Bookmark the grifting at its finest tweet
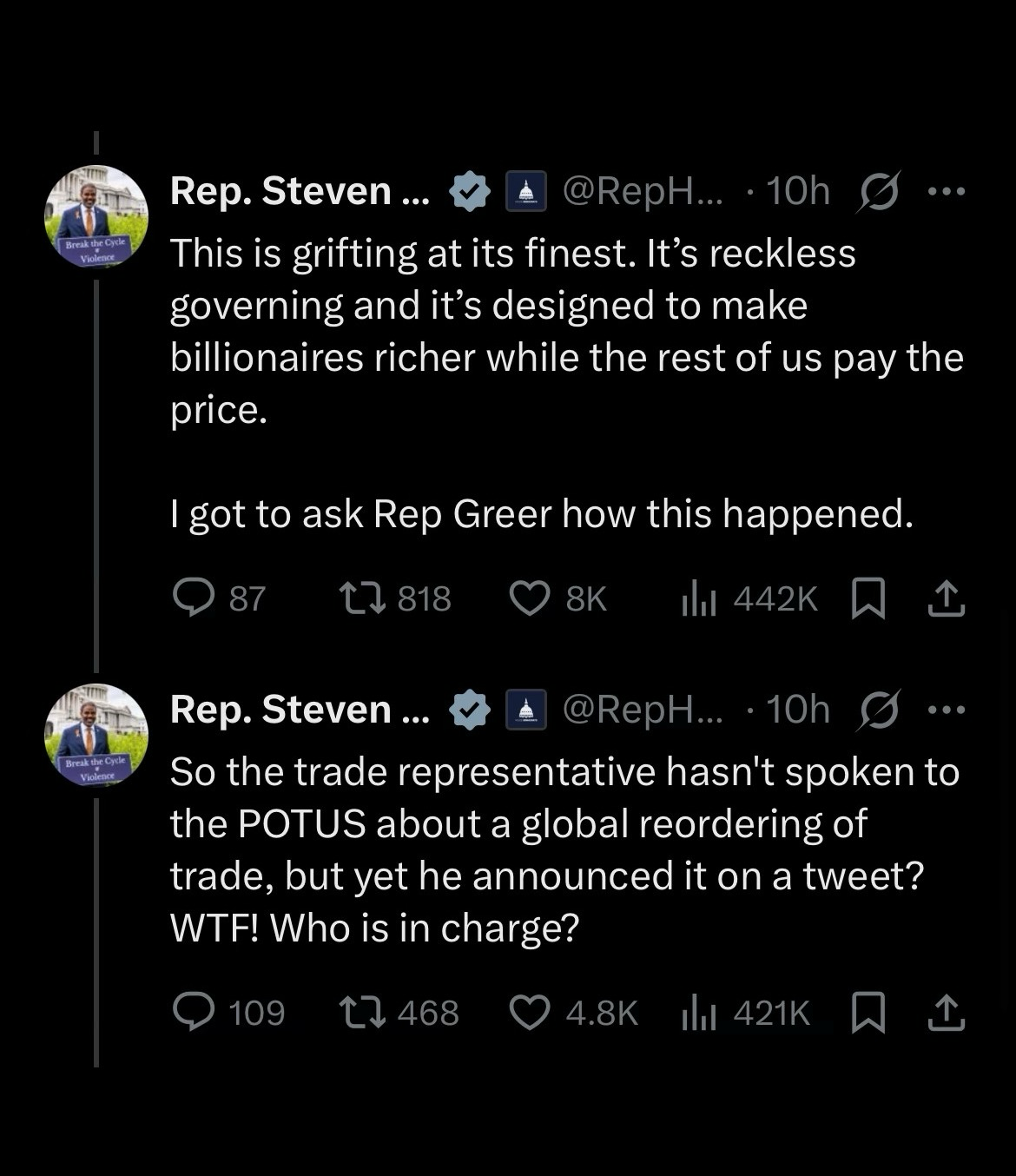 pyautogui.click(x=868, y=598)
